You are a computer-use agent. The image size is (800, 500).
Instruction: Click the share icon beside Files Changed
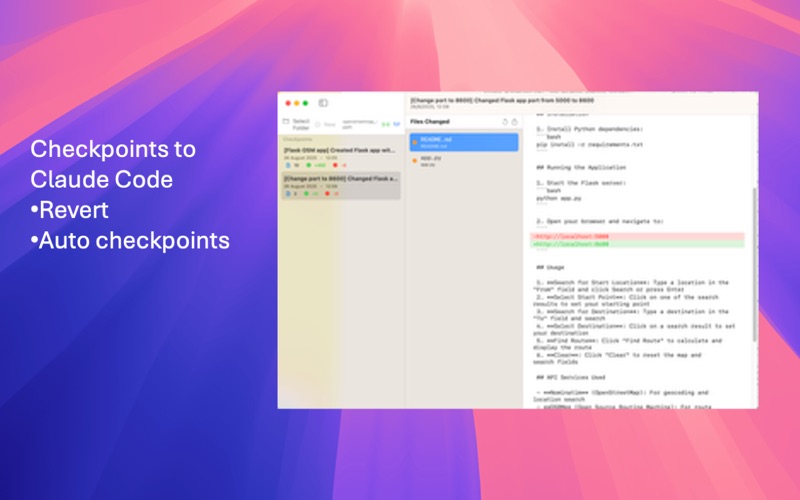tap(514, 122)
